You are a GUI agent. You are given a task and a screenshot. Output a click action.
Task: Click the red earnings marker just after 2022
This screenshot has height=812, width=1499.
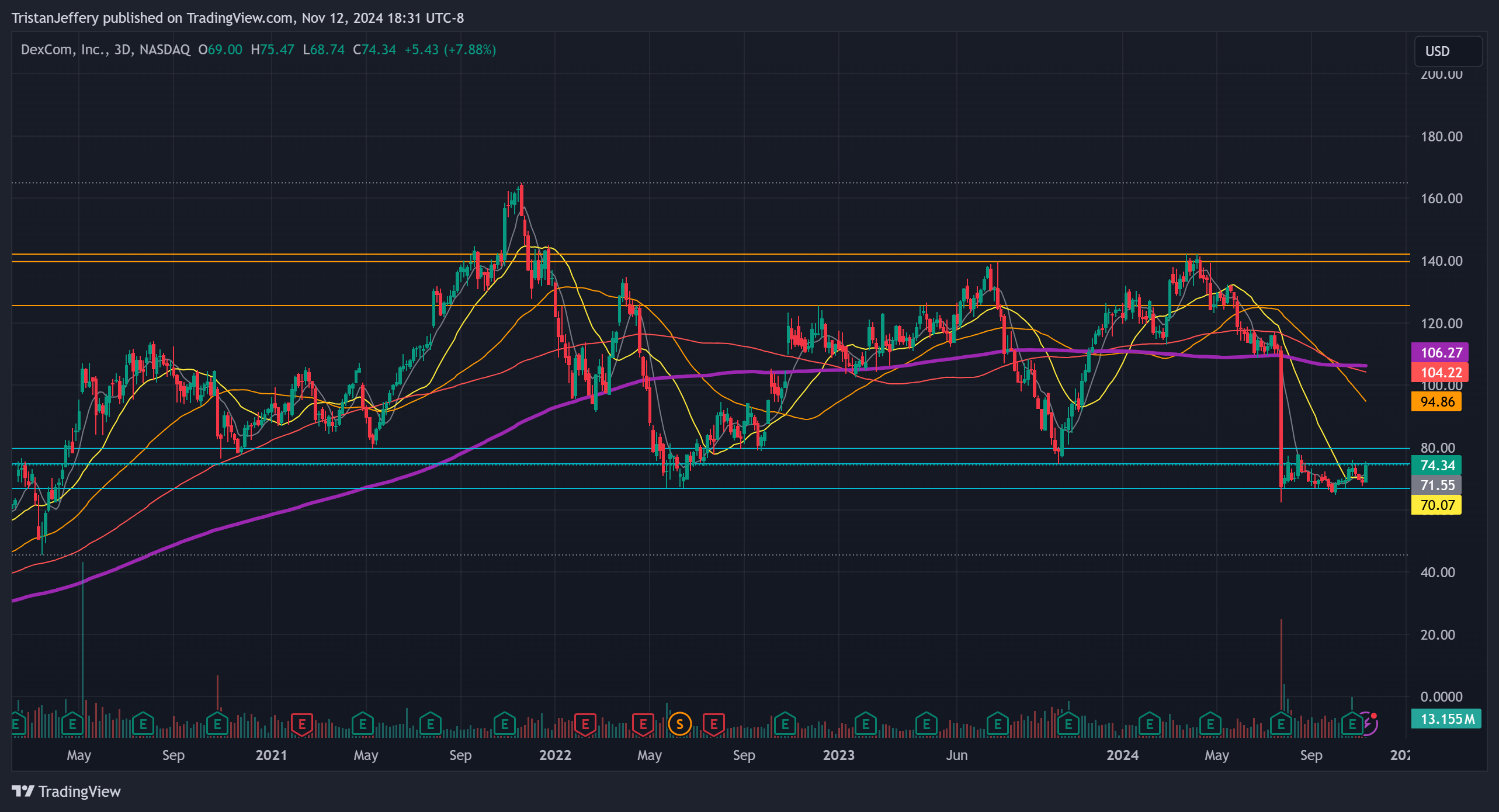click(585, 724)
